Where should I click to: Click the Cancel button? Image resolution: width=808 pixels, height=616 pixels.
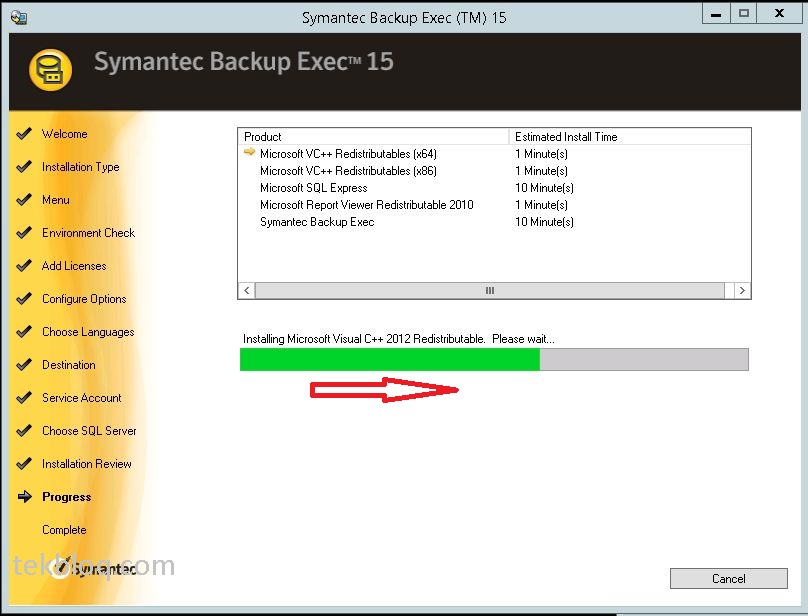click(x=728, y=578)
